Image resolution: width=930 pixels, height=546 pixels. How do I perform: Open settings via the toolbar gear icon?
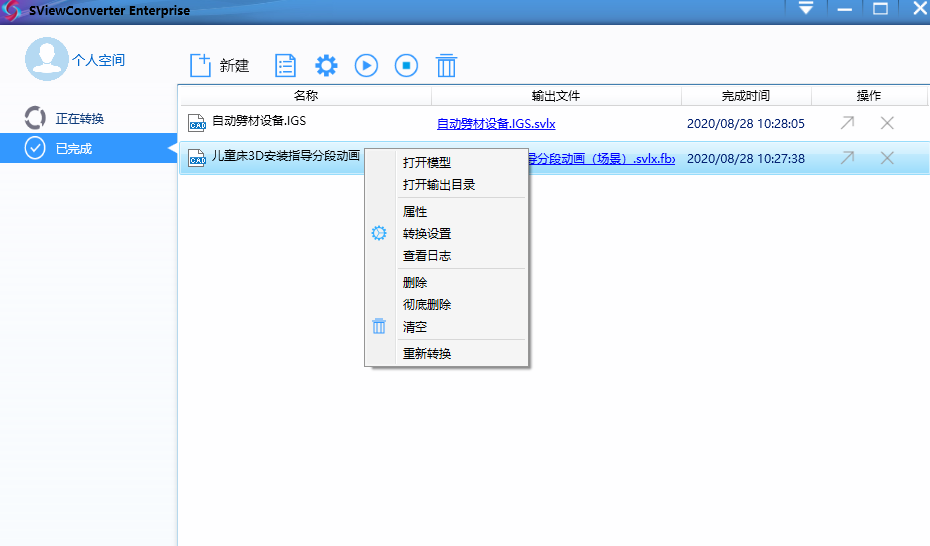[326, 66]
